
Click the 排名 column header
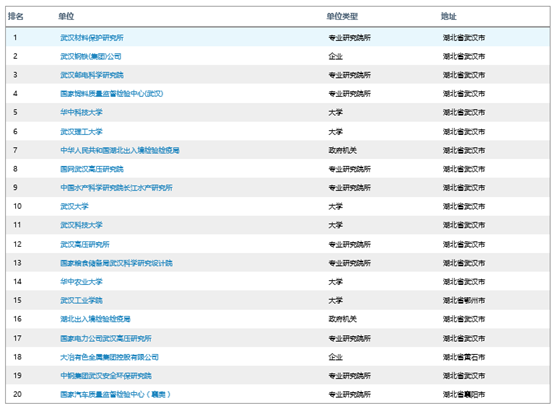(x=16, y=16)
